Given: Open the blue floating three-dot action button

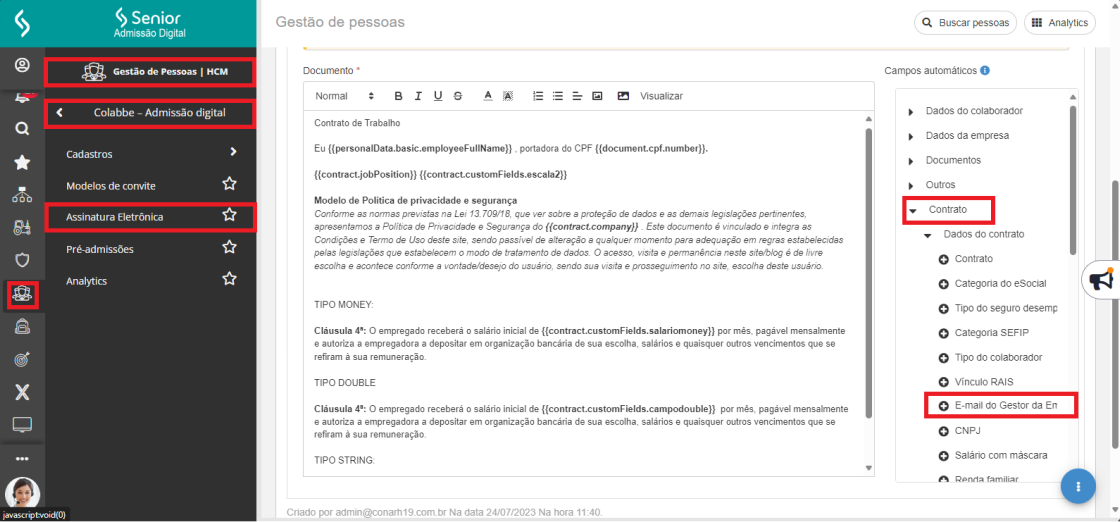Looking at the screenshot, I should 1079,486.
